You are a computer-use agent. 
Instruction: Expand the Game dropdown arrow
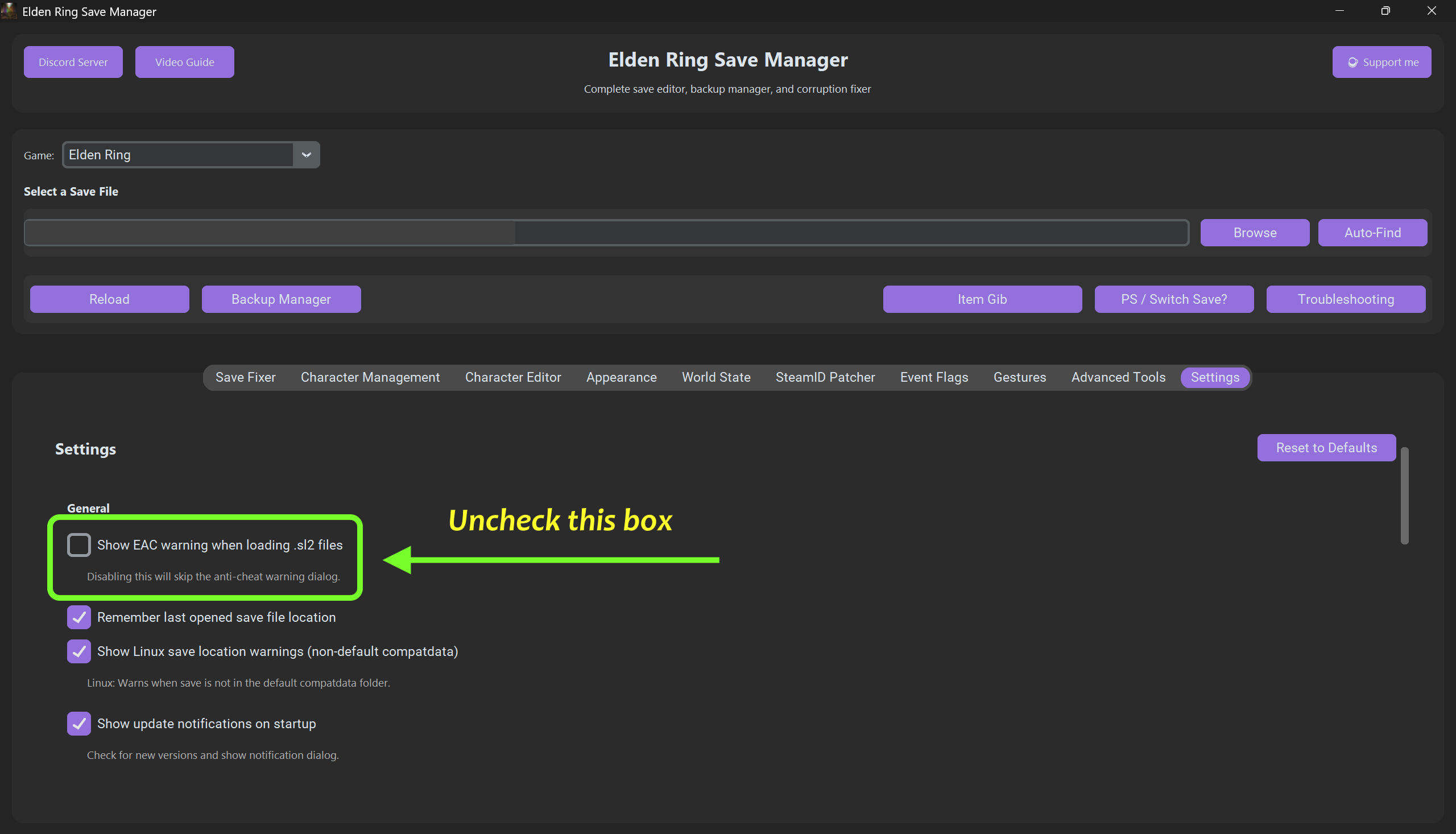pyautogui.click(x=307, y=155)
